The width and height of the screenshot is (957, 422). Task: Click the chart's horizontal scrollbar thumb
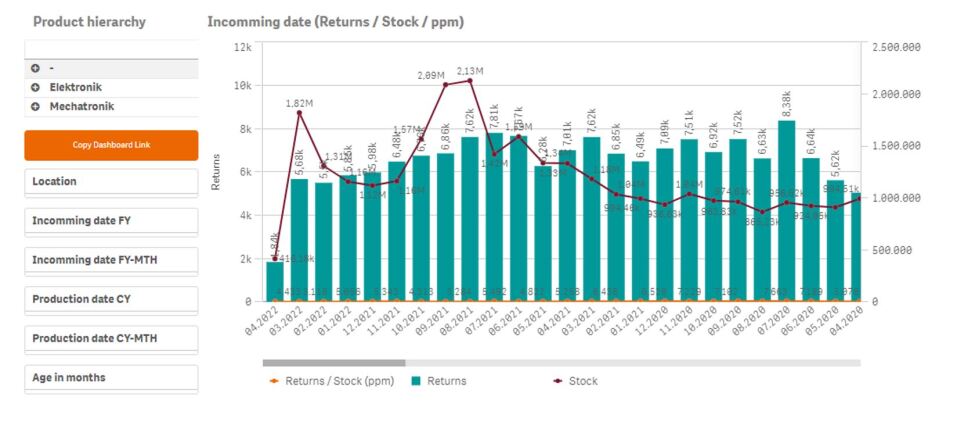point(334,363)
